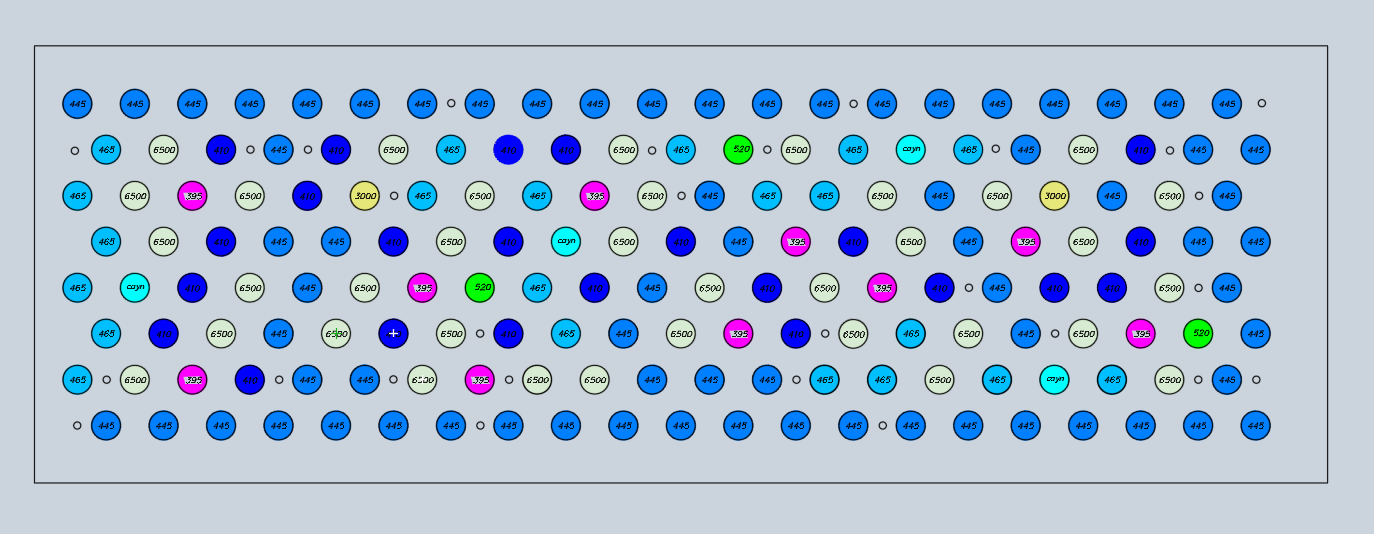
Task: Click the rightmost green 520 circle
Action: [x=1198, y=334]
